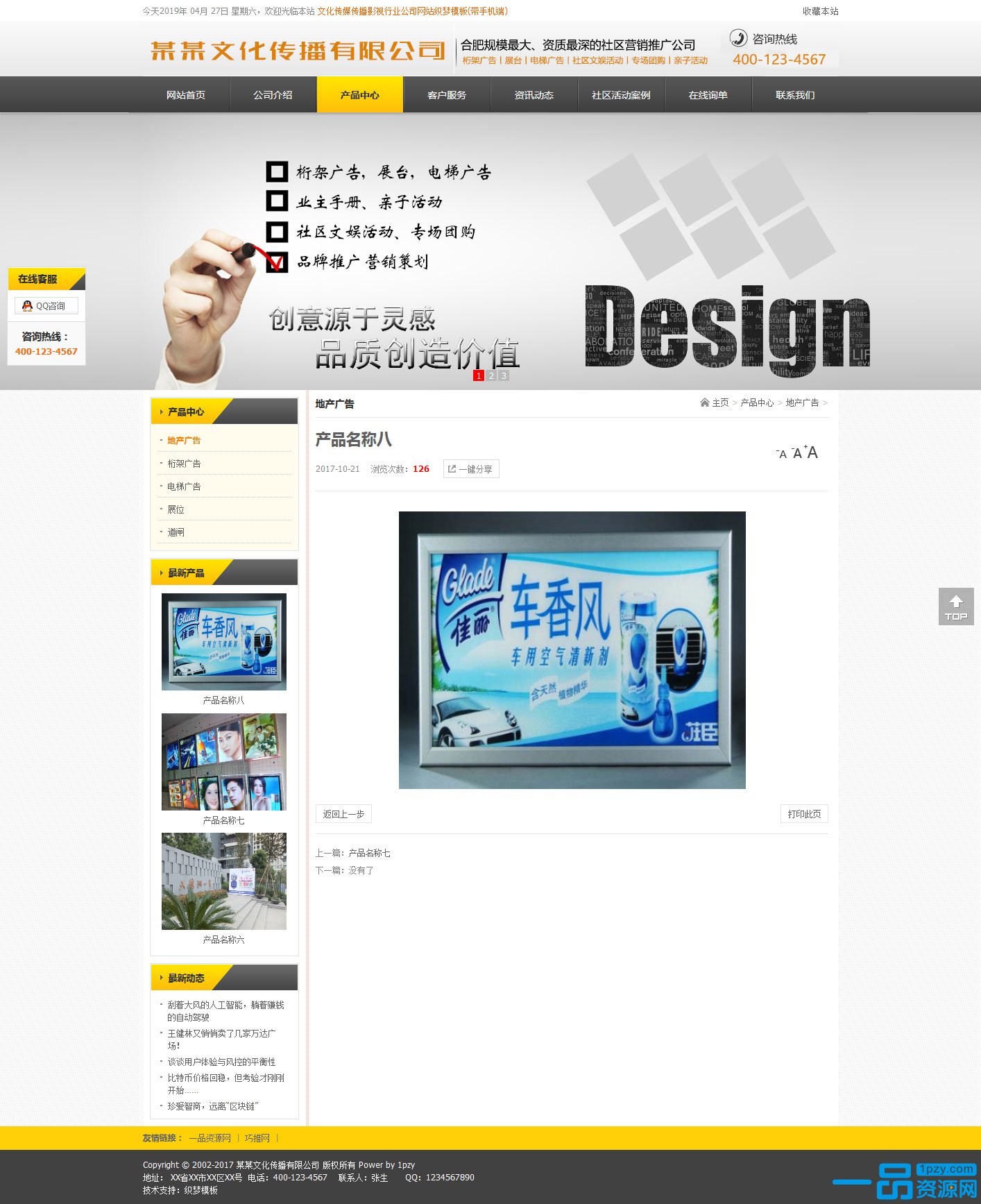Select banner slide 1 indicator
Screen dimensions: 981x1204
[x=479, y=375]
